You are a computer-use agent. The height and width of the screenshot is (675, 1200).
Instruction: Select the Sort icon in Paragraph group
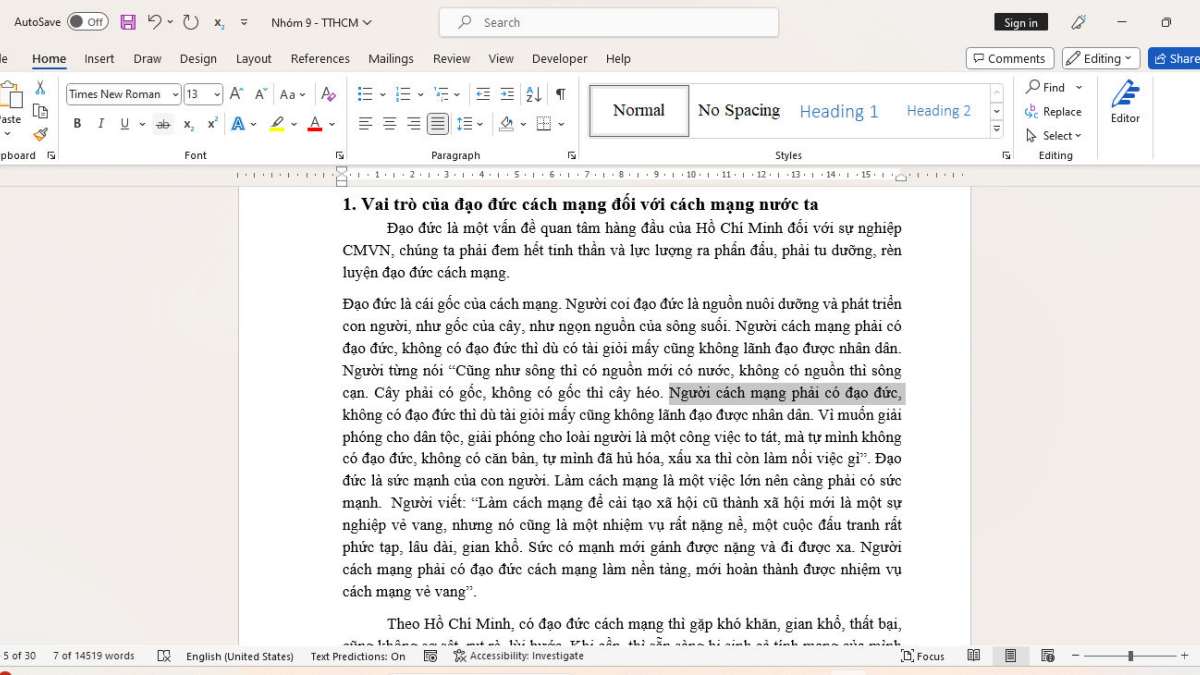[x=534, y=93]
